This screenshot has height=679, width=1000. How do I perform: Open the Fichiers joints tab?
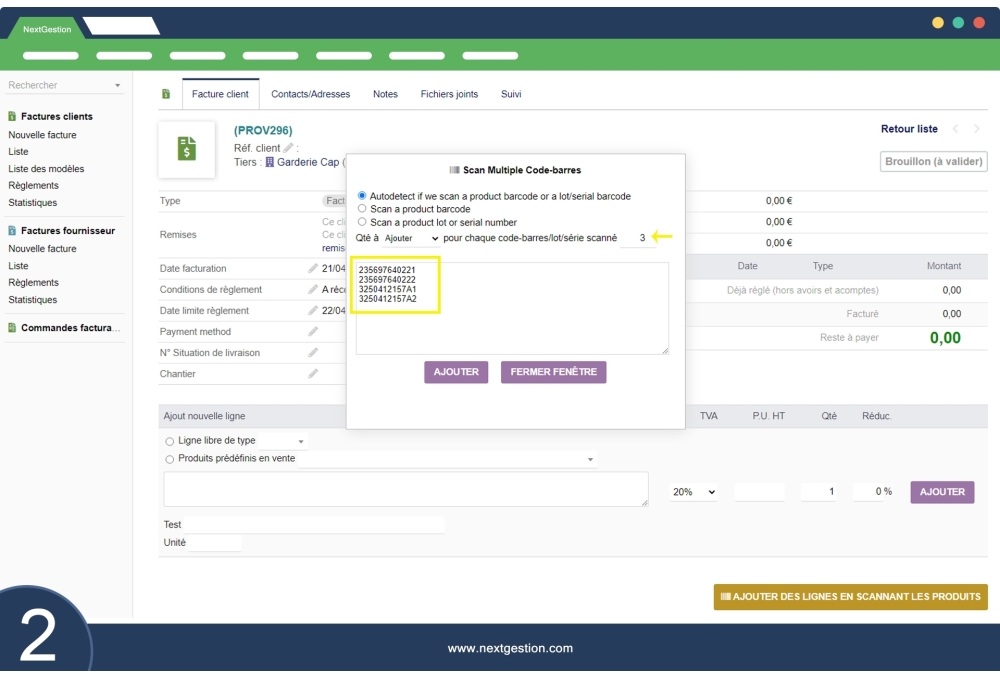click(x=449, y=94)
